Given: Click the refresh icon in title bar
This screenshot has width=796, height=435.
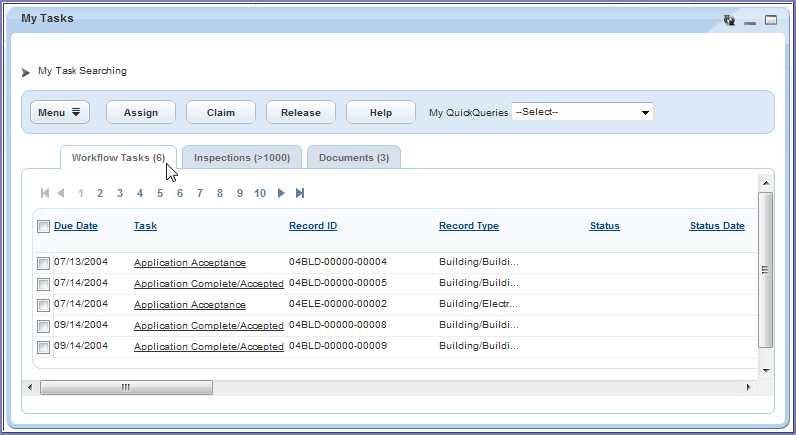Looking at the screenshot, I should coord(729,20).
